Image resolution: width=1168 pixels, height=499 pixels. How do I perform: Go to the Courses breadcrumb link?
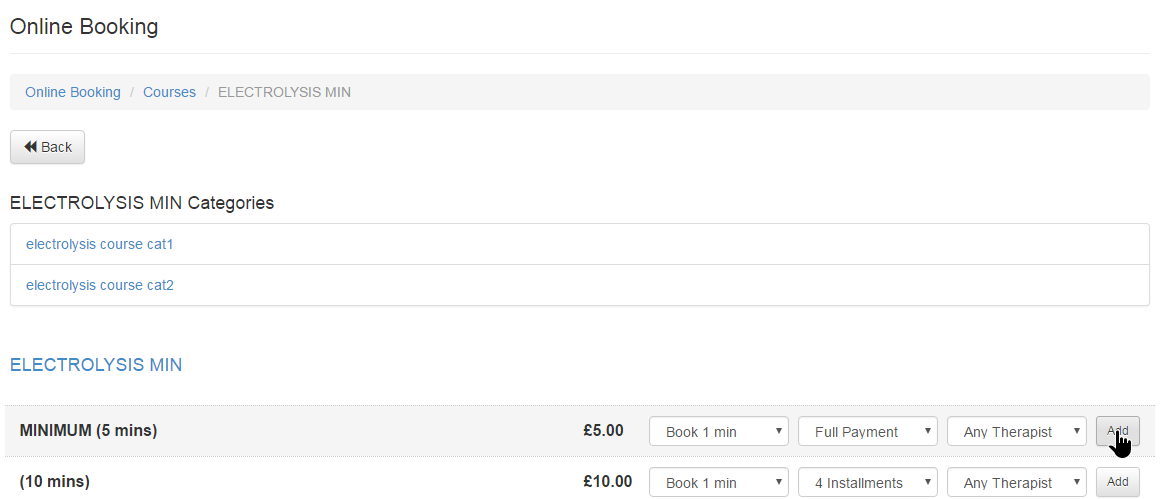(169, 92)
